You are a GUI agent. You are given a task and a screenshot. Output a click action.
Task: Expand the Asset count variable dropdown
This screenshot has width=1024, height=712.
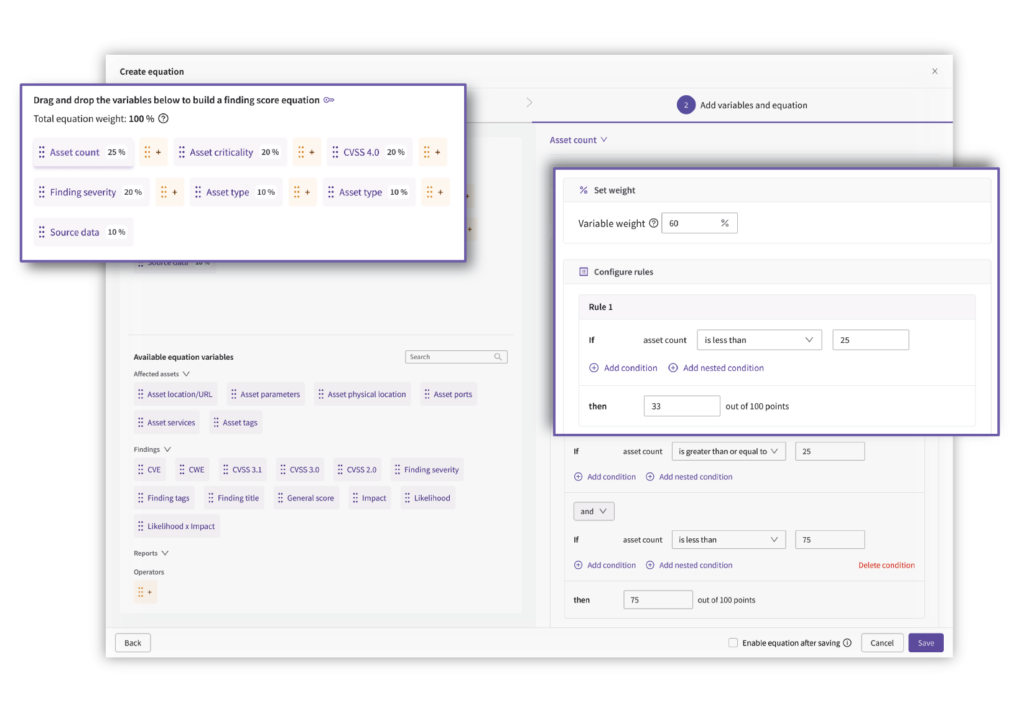point(578,140)
